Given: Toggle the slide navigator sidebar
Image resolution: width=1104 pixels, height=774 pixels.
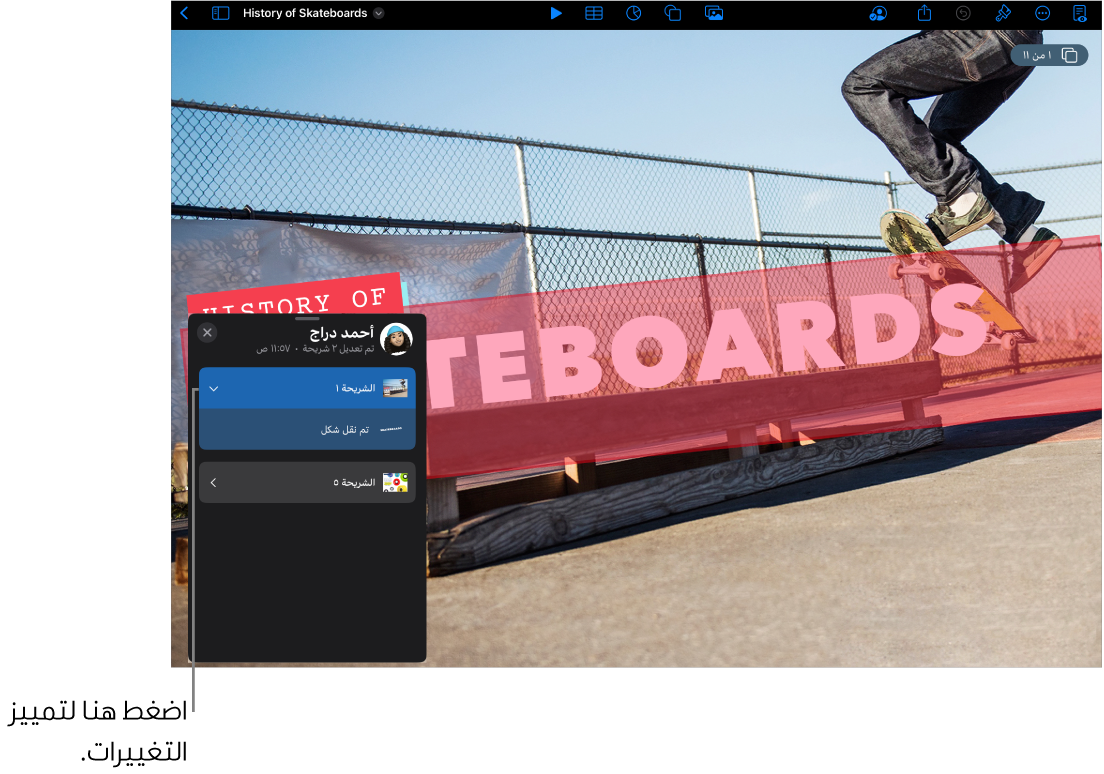Looking at the screenshot, I should [x=220, y=13].
